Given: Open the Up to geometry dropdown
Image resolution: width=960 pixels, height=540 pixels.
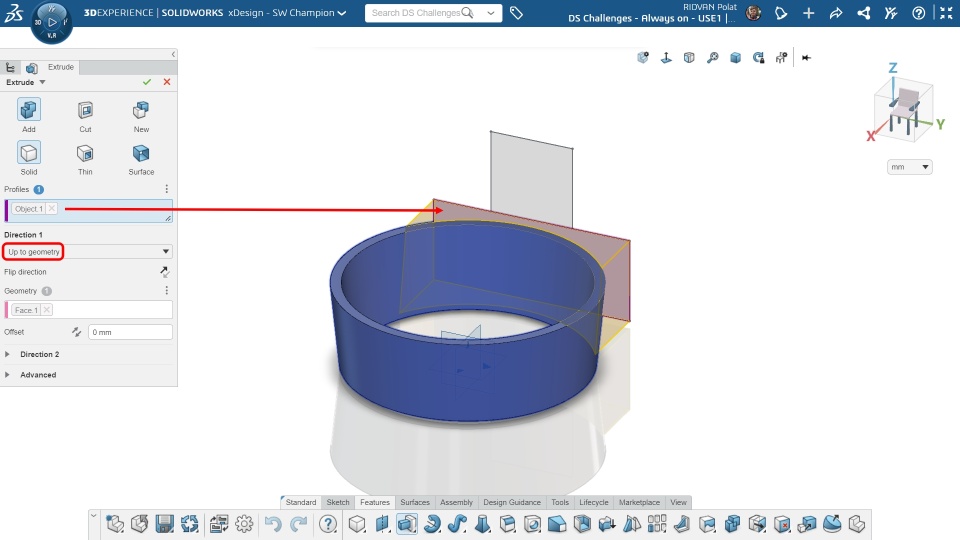Looking at the screenshot, I should tap(88, 252).
